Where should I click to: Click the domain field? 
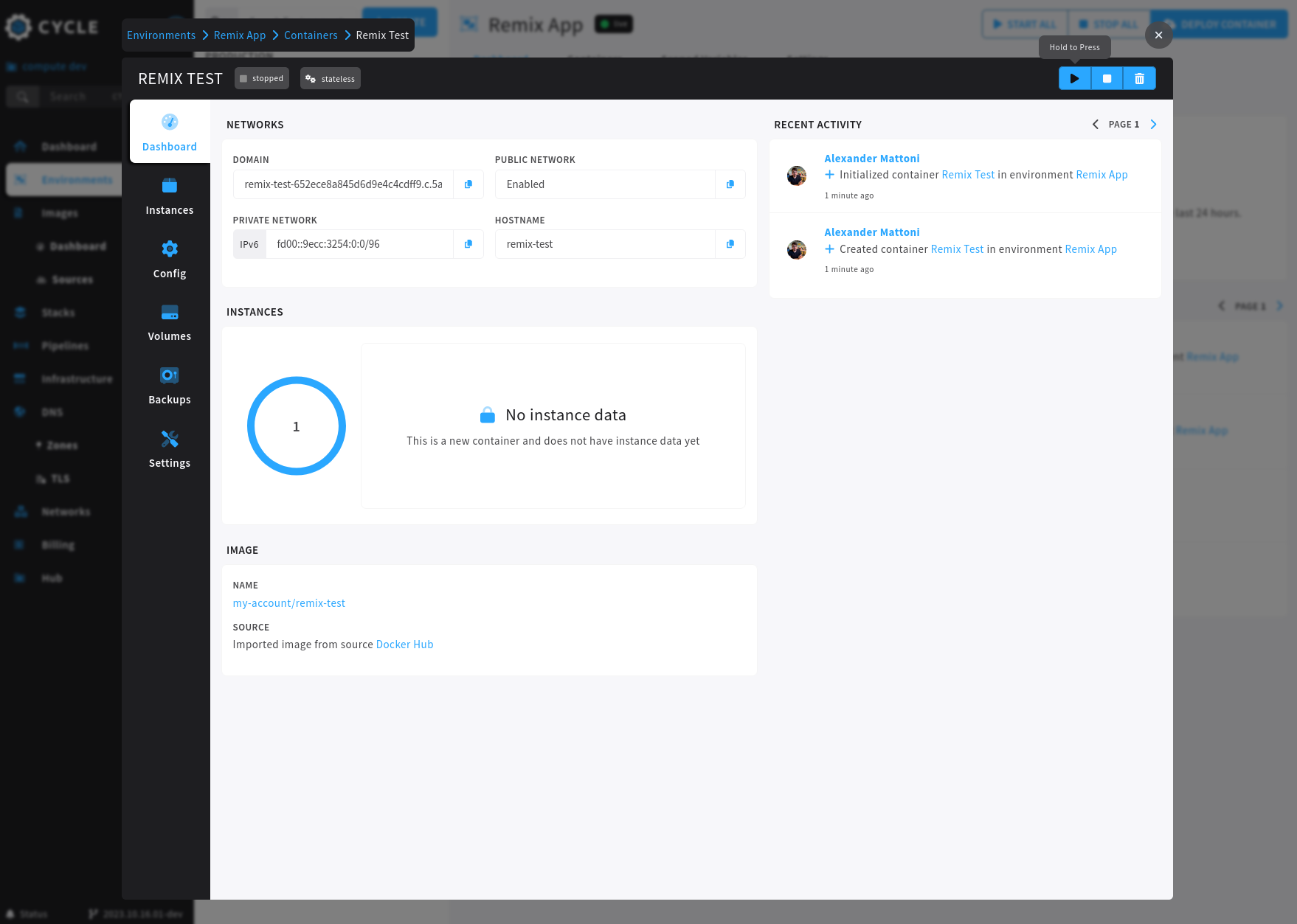click(344, 184)
